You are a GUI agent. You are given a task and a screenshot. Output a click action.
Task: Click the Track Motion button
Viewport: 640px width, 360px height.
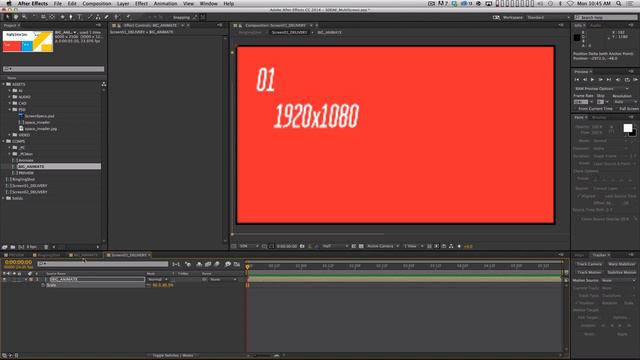pos(589,272)
